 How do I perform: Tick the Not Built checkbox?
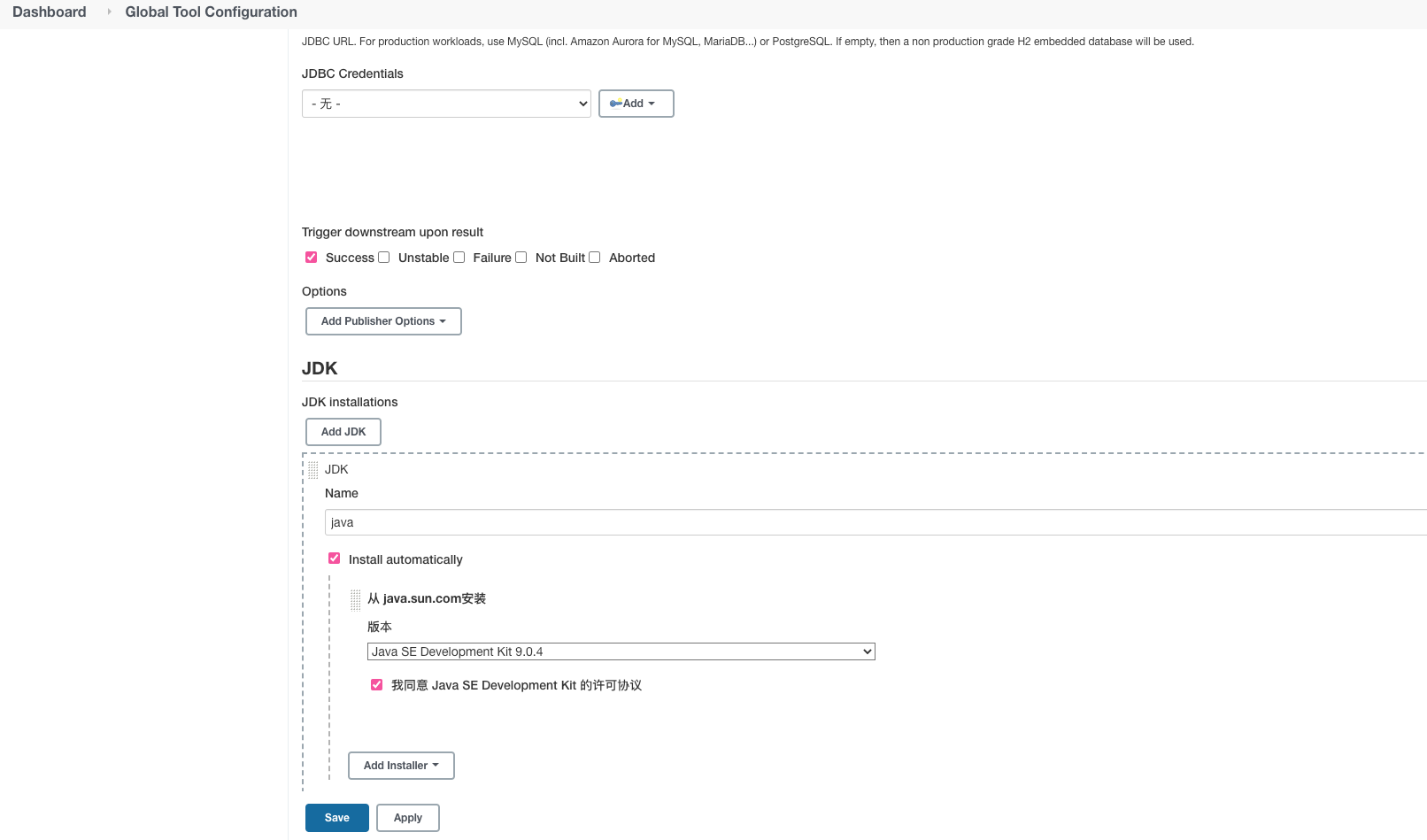tap(521, 258)
